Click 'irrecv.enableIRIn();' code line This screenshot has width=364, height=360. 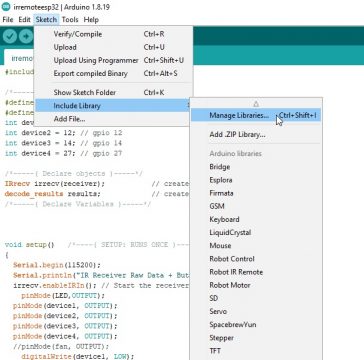pyautogui.click(x=55, y=286)
